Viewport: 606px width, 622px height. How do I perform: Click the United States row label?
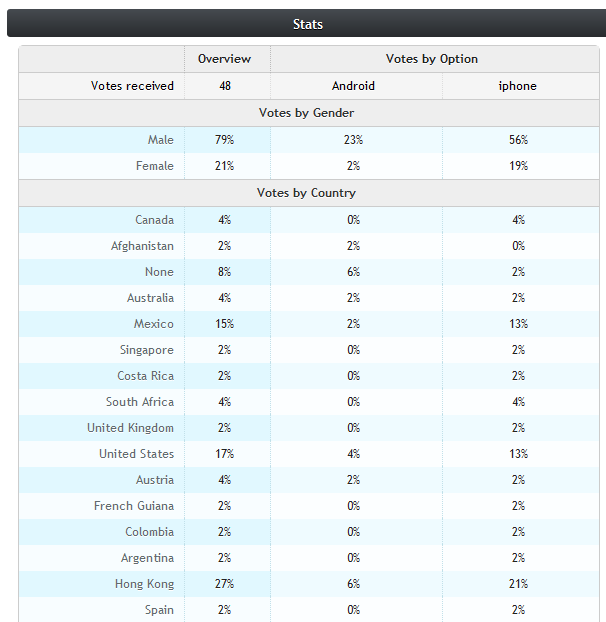click(136, 454)
